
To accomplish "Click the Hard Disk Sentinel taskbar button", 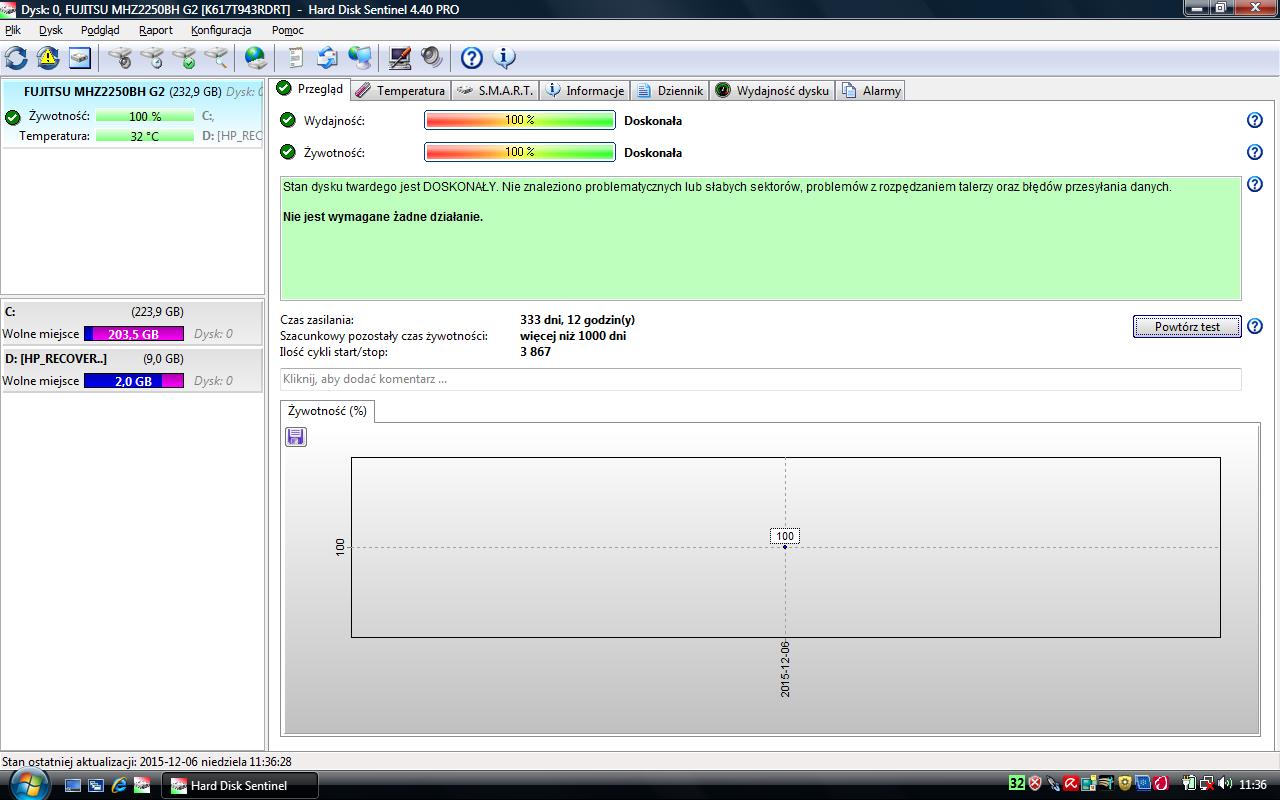I will coord(240,785).
